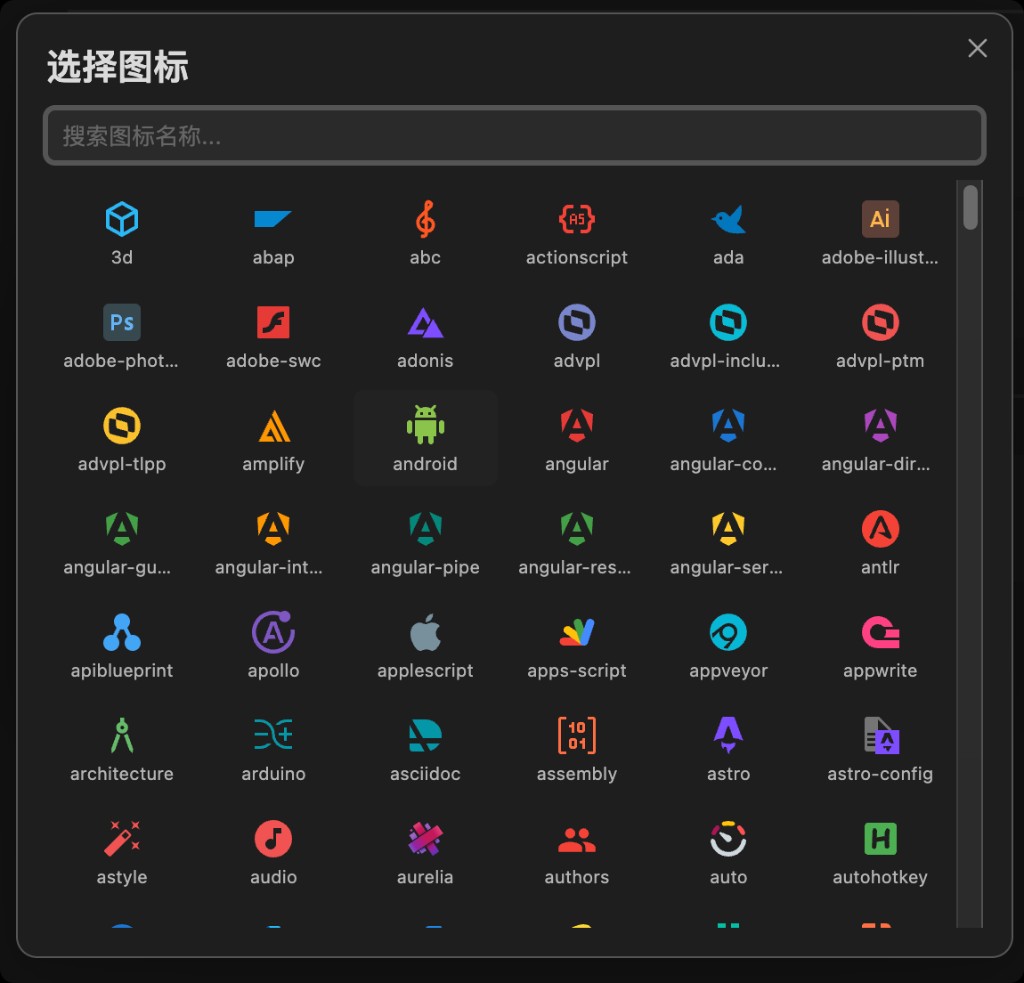The height and width of the screenshot is (983, 1024).
Task: Choose the adobe-swc flash icon
Action: tap(273, 322)
